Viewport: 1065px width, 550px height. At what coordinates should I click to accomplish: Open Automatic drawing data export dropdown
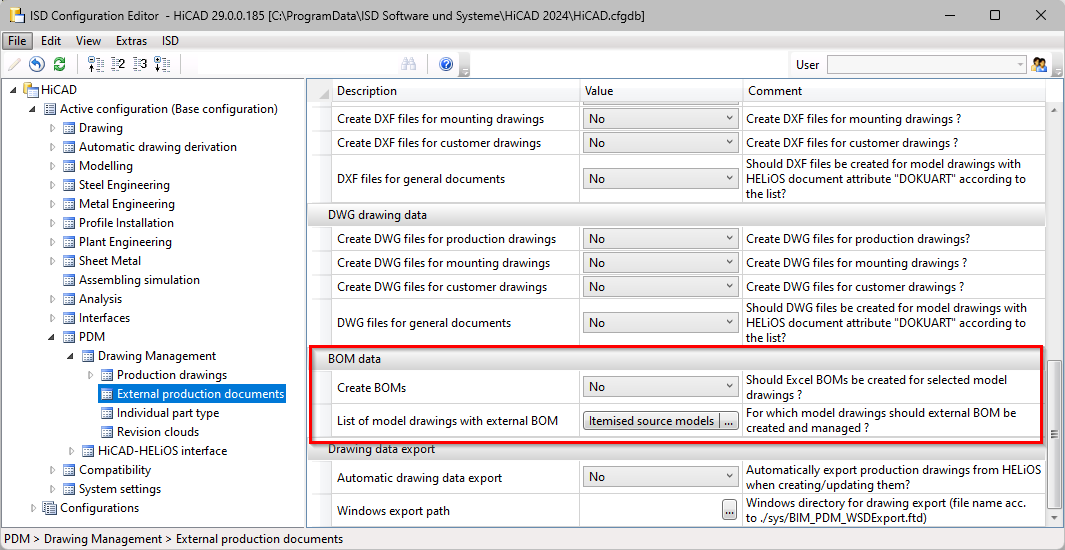click(661, 477)
